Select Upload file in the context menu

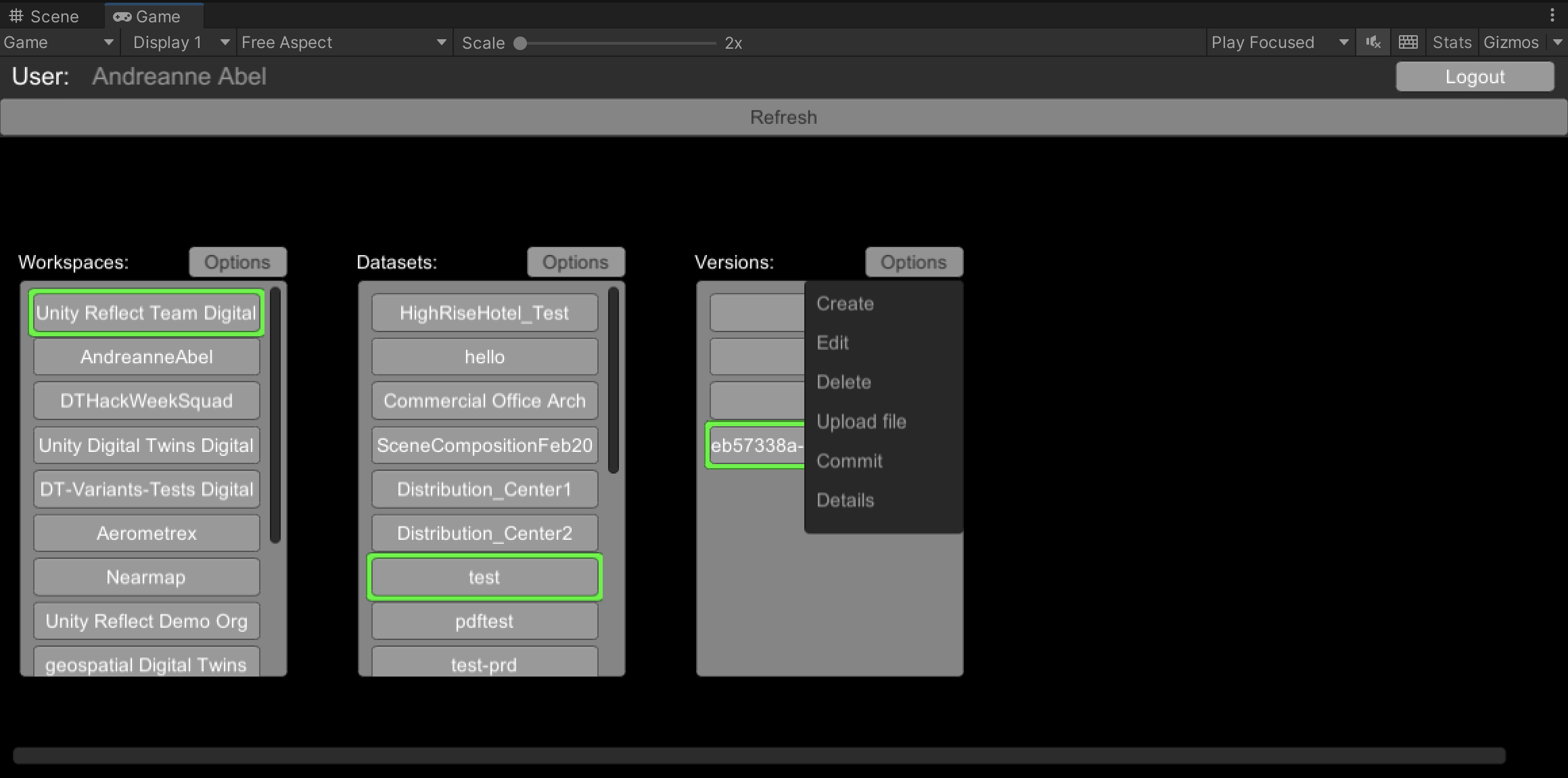860,421
